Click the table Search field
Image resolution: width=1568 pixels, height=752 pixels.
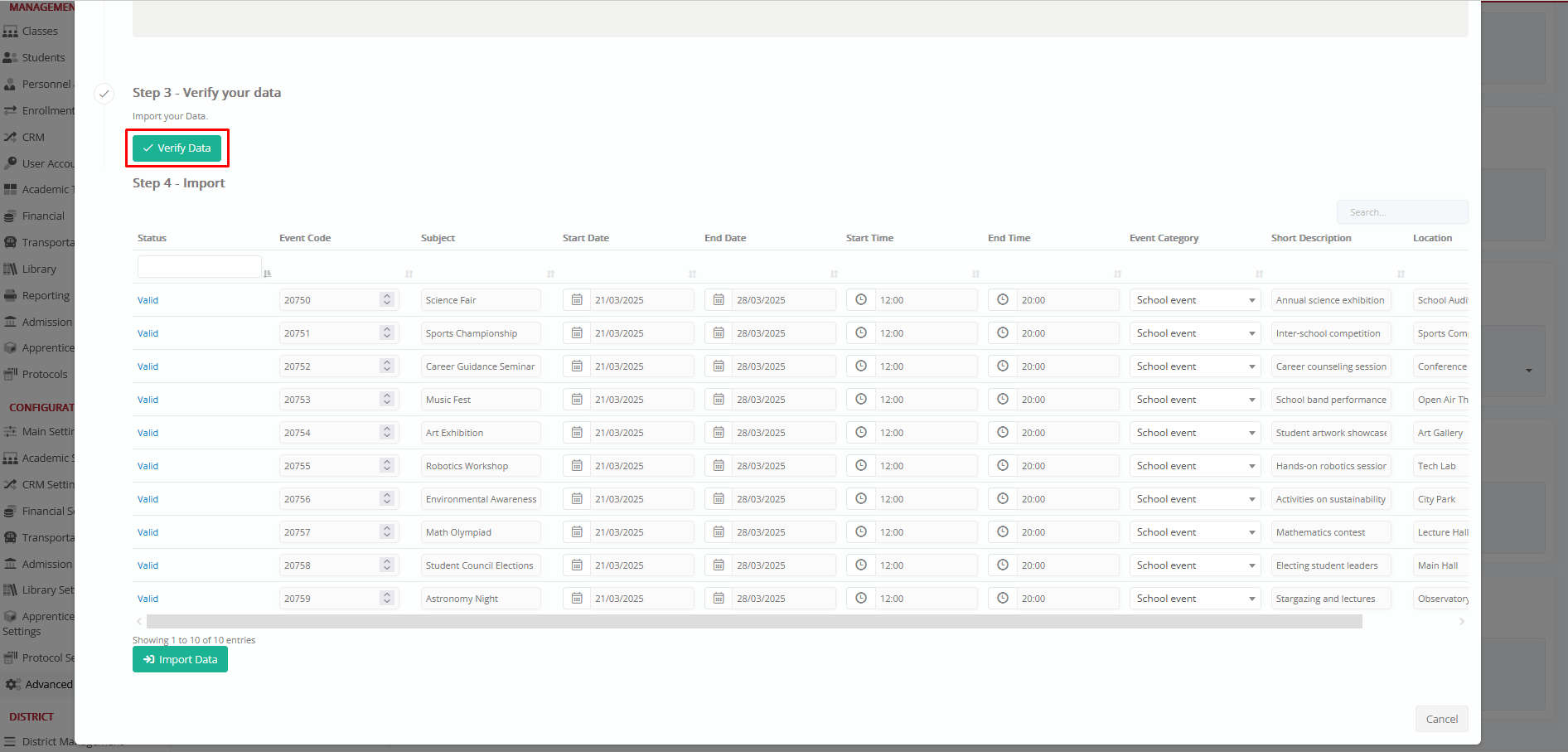coord(1401,212)
